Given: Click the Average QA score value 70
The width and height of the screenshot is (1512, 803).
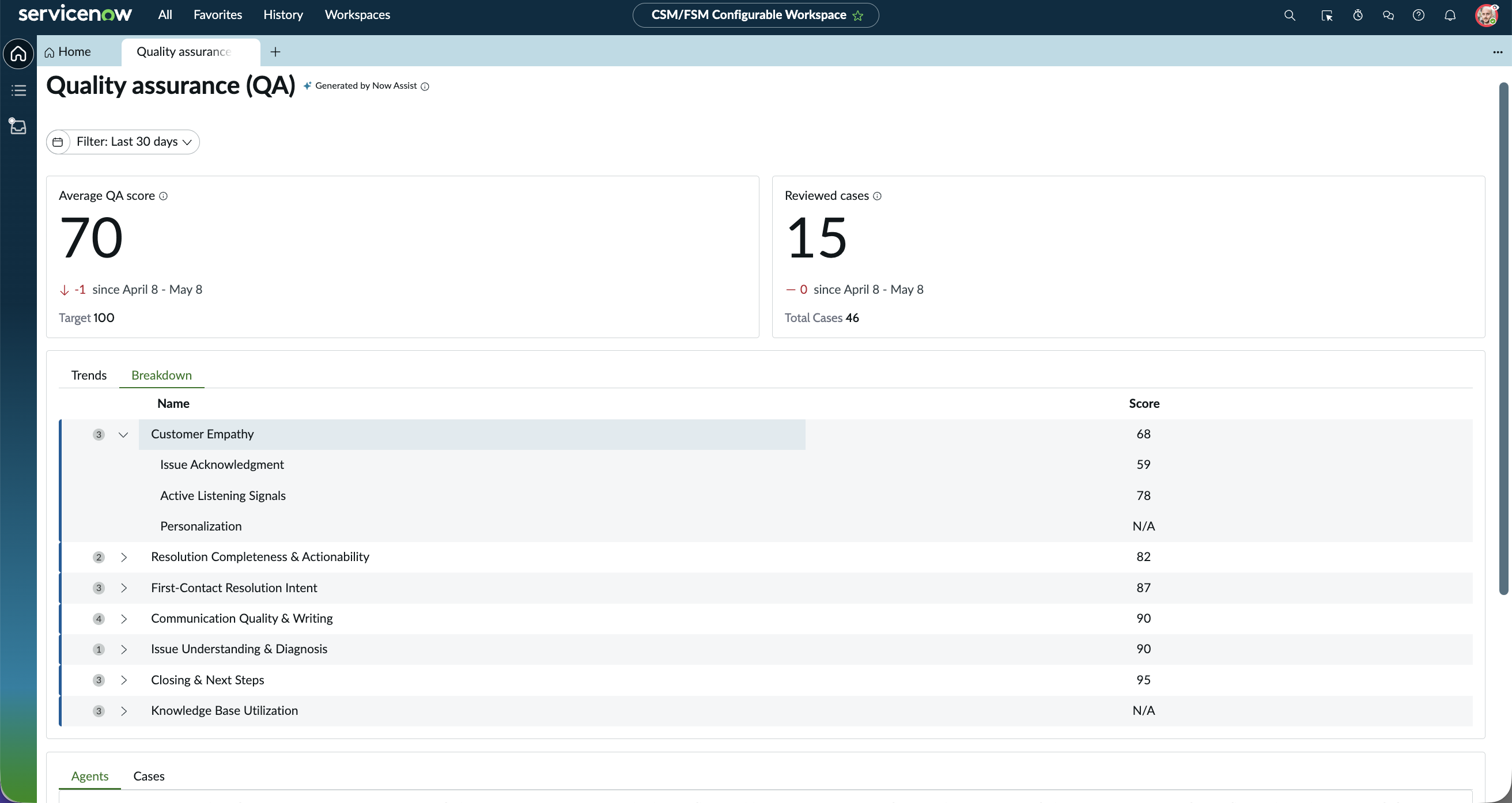Looking at the screenshot, I should 91,238.
